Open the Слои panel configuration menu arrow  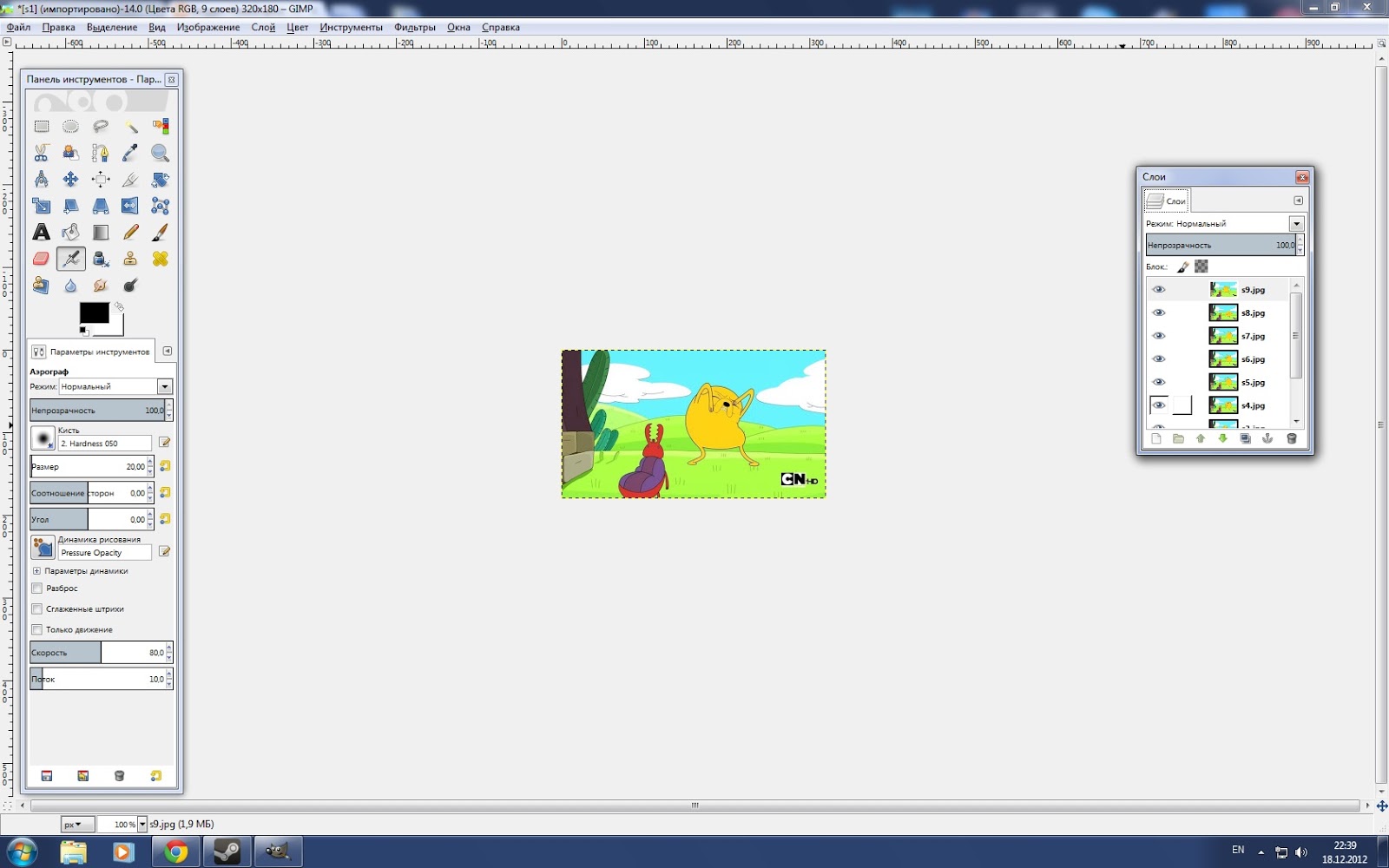1298,201
